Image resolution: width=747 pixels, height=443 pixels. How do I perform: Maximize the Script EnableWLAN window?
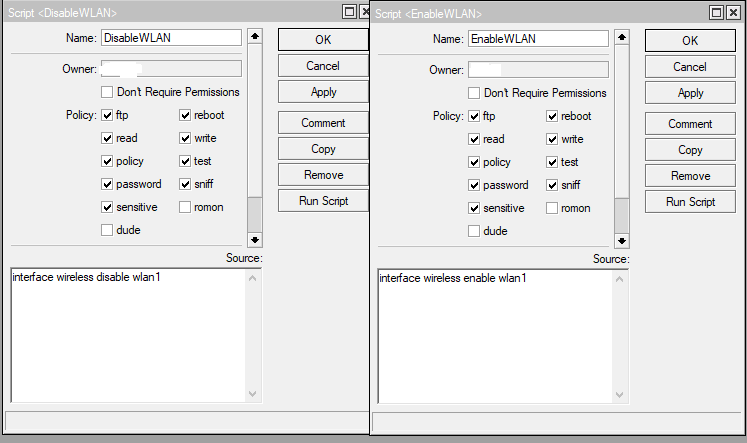pyautogui.click(x=717, y=13)
